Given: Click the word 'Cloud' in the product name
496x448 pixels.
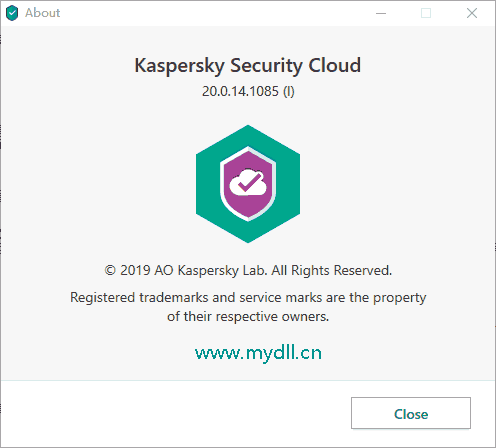Looking at the screenshot, I should 334,65.
